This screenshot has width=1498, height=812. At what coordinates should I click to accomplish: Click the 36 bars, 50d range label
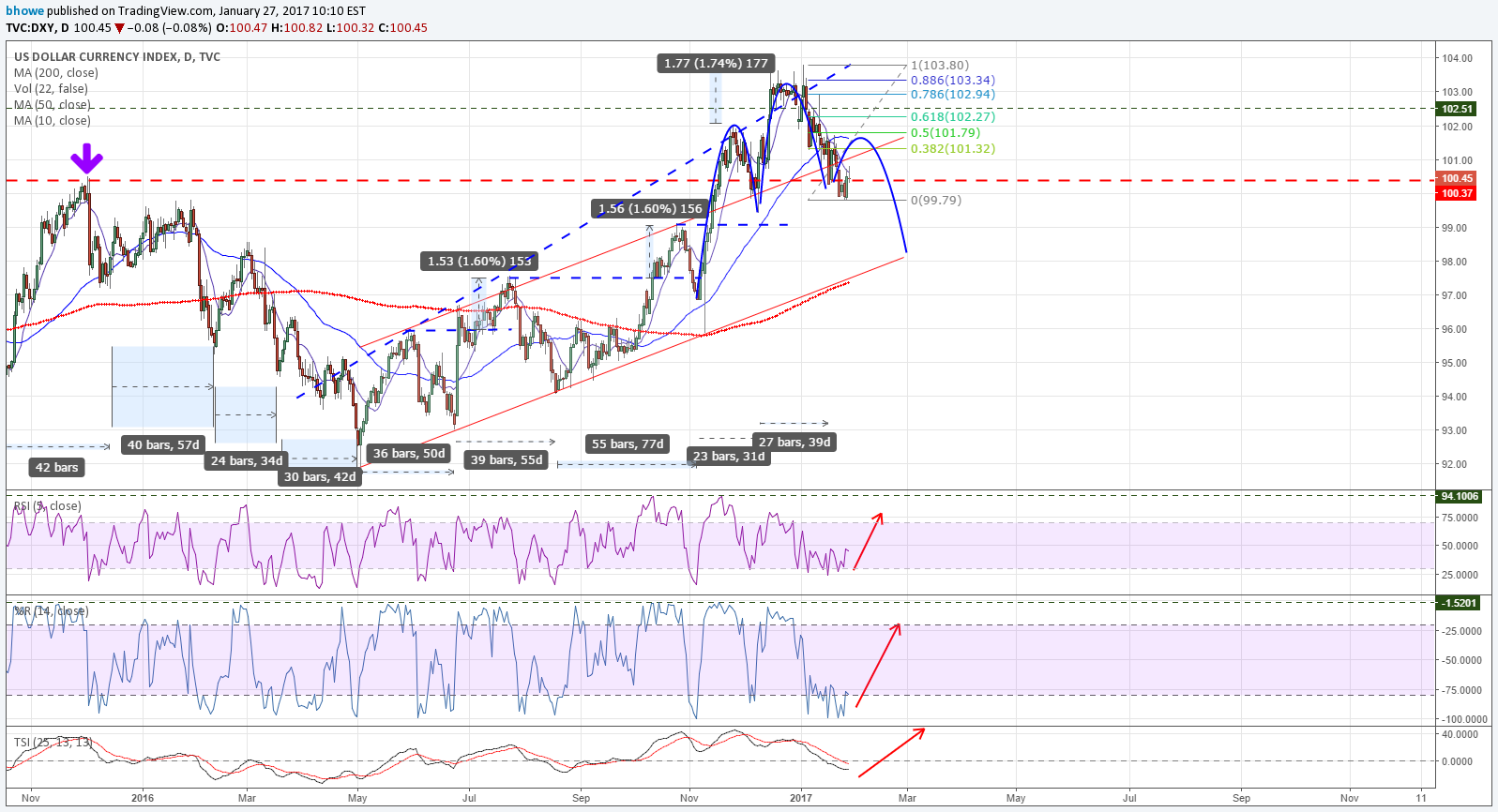coord(409,453)
